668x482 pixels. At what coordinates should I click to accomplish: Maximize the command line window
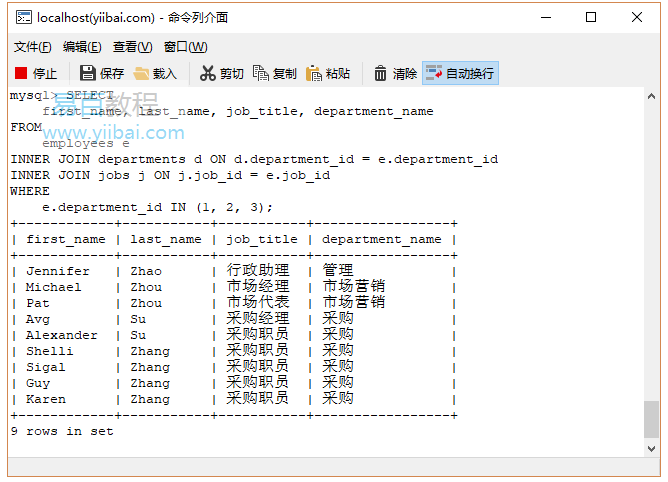[x=591, y=17]
